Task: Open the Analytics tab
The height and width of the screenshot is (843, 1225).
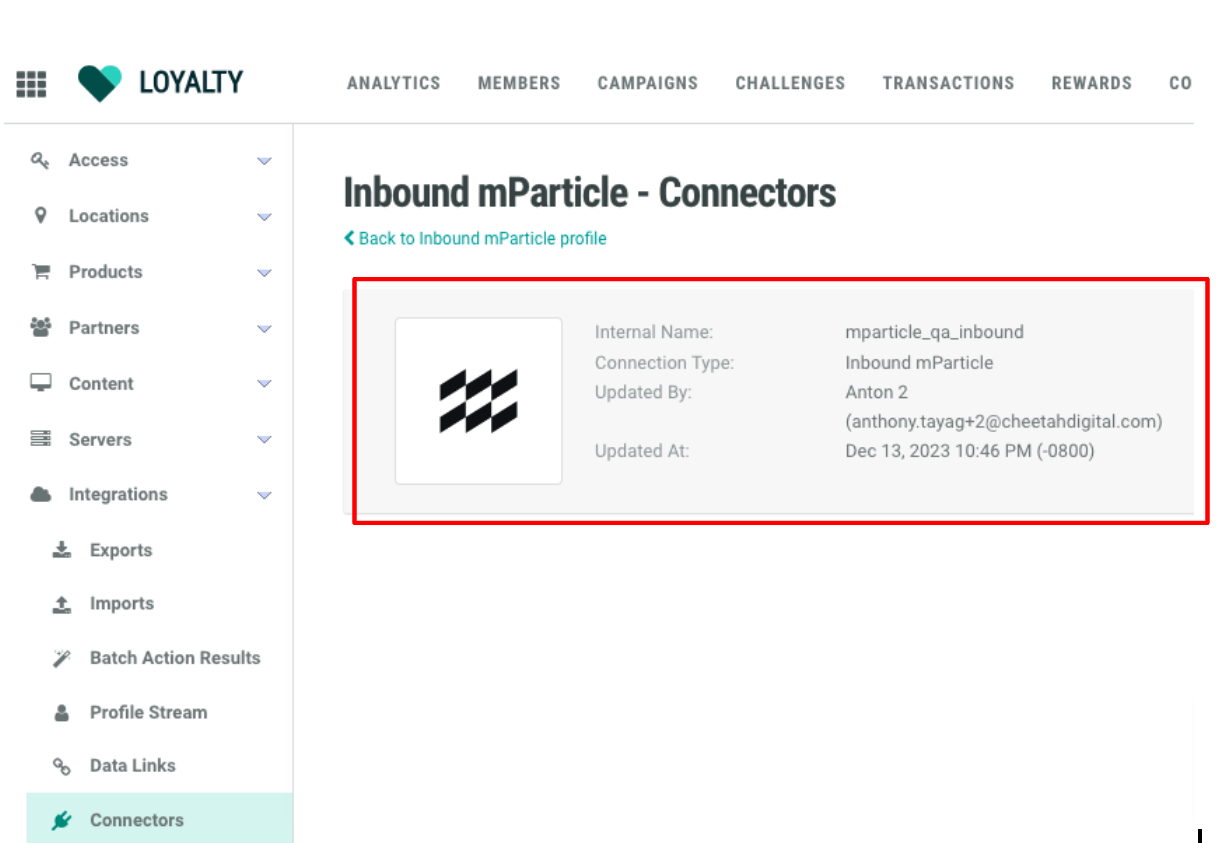Action: tap(394, 83)
